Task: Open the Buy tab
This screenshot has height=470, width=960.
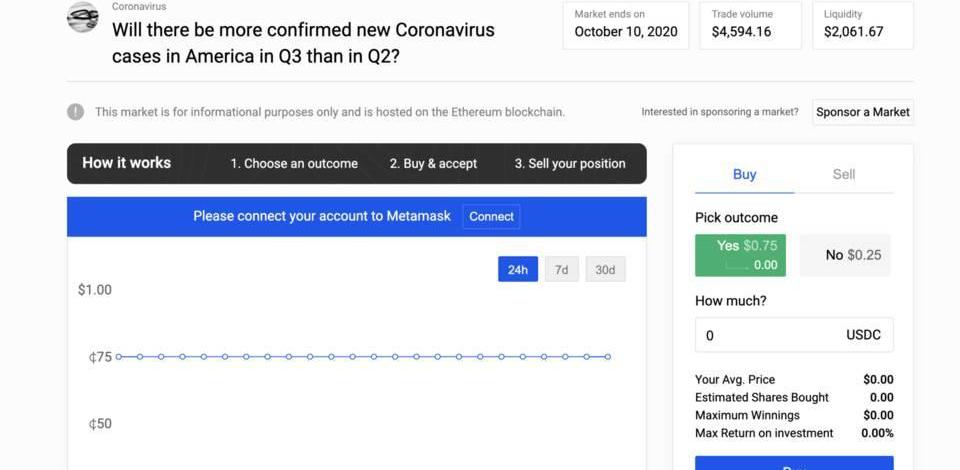Action: (744, 174)
